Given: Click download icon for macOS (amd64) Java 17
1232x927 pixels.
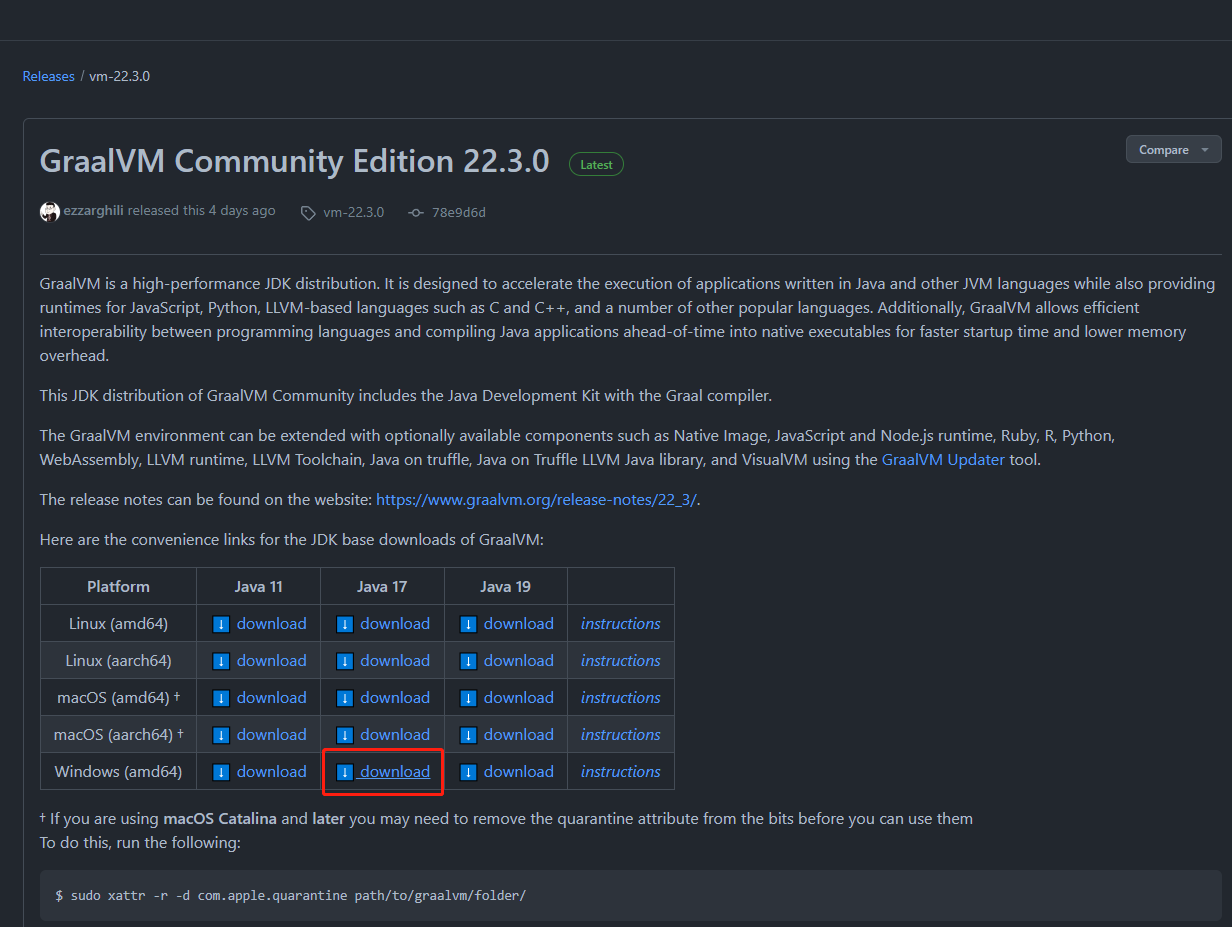Looking at the screenshot, I should (345, 698).
